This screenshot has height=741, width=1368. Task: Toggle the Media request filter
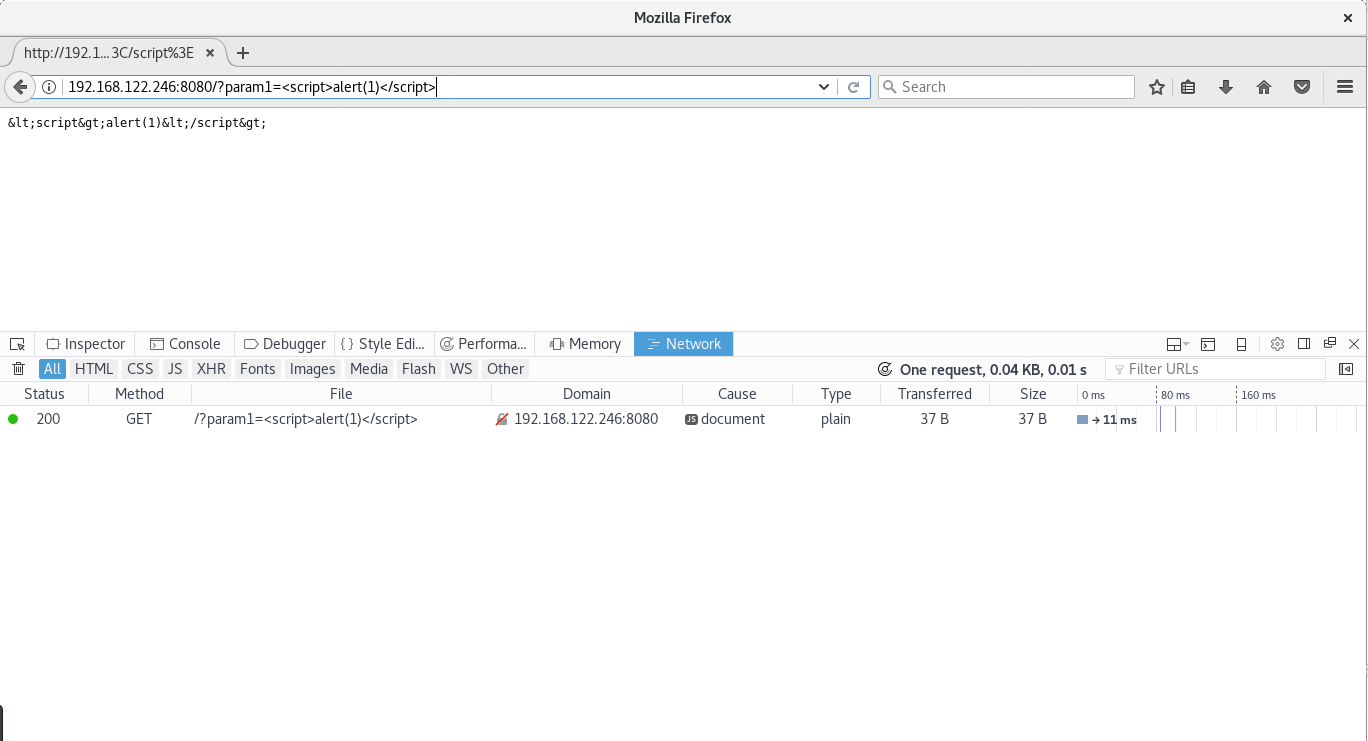369,369
